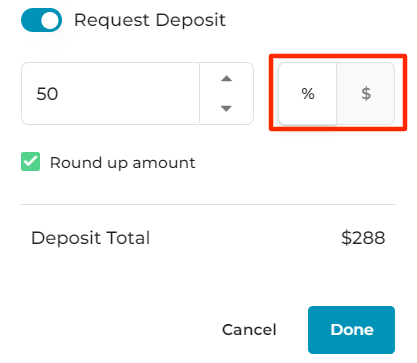Click the downward triangle spinner icon
The height and width of the screenshot is (363, 417).
pos(226,108)
